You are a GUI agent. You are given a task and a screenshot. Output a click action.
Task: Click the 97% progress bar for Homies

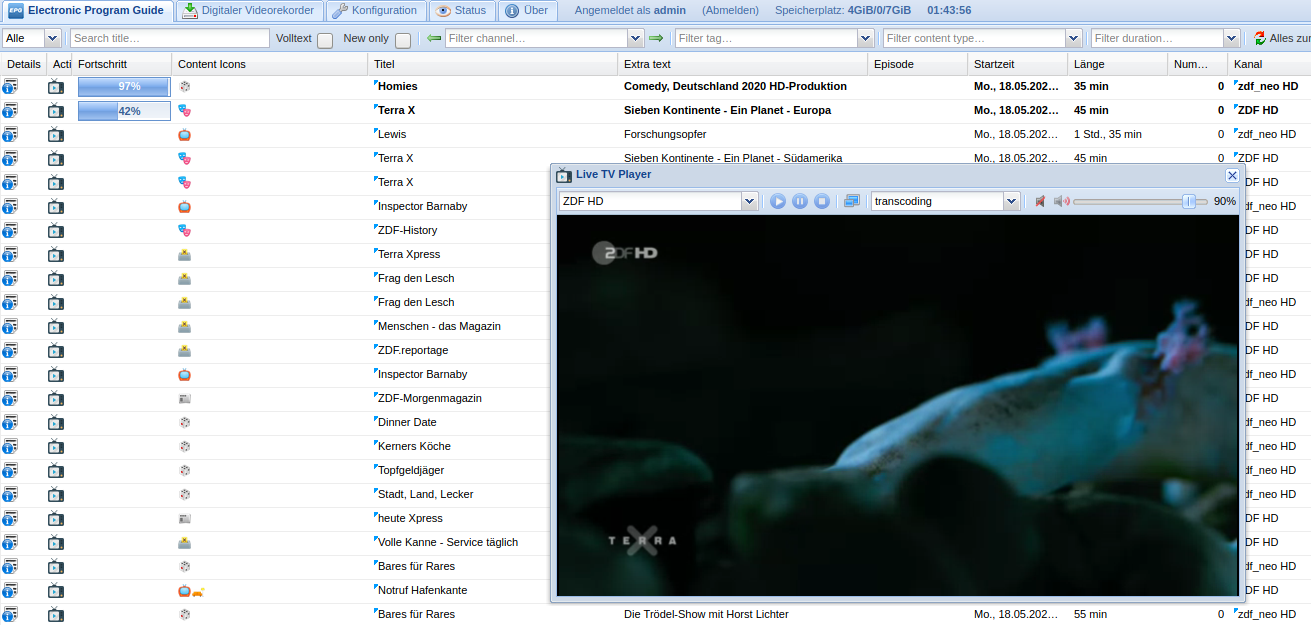(124, 87)
